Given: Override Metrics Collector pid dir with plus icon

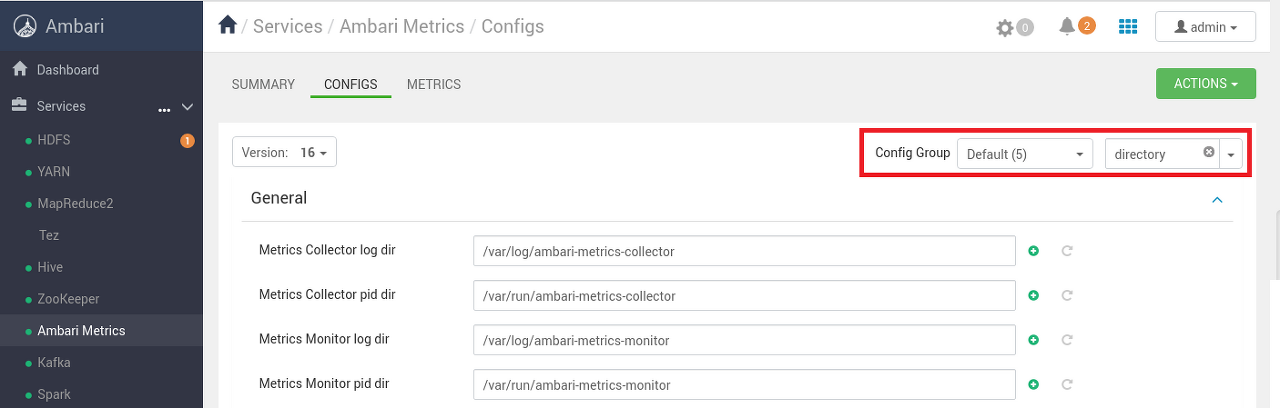Looking at the screenshot, I should coord(1034,296).
